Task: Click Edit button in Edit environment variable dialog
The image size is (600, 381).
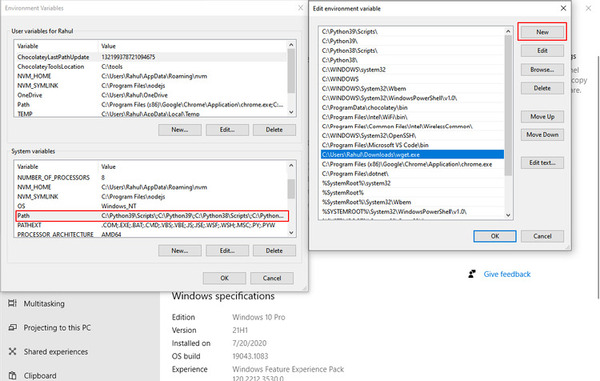Action: [542, 51]
